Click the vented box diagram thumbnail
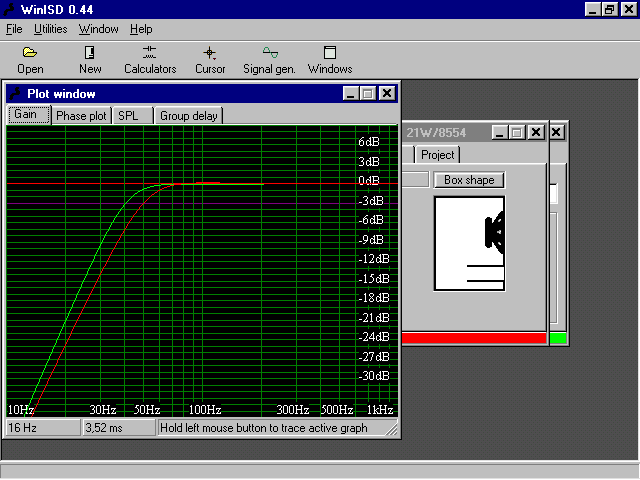 (x=469, y=244)
